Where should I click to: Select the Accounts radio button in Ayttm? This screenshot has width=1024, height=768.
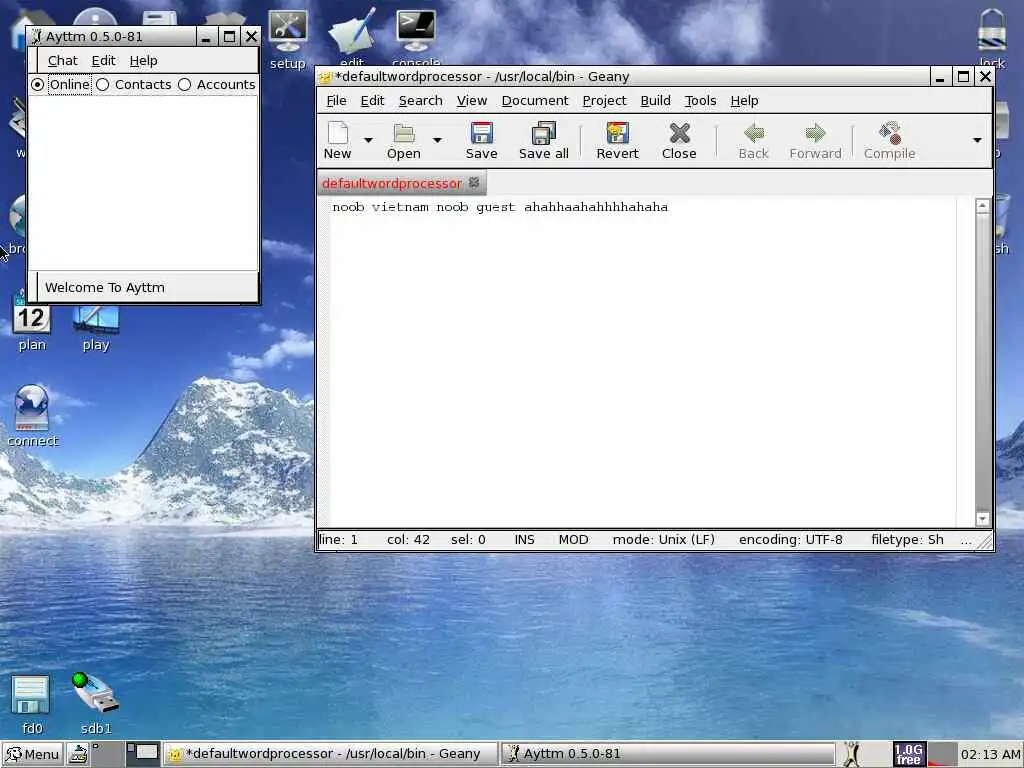coord(185,84)
